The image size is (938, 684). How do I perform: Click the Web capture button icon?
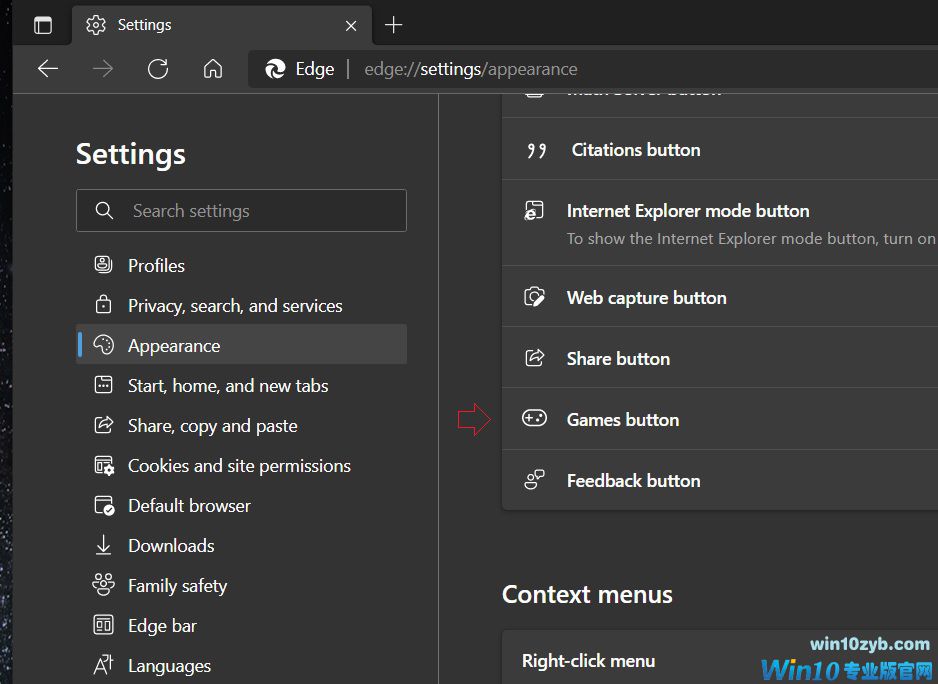[535, 297]
